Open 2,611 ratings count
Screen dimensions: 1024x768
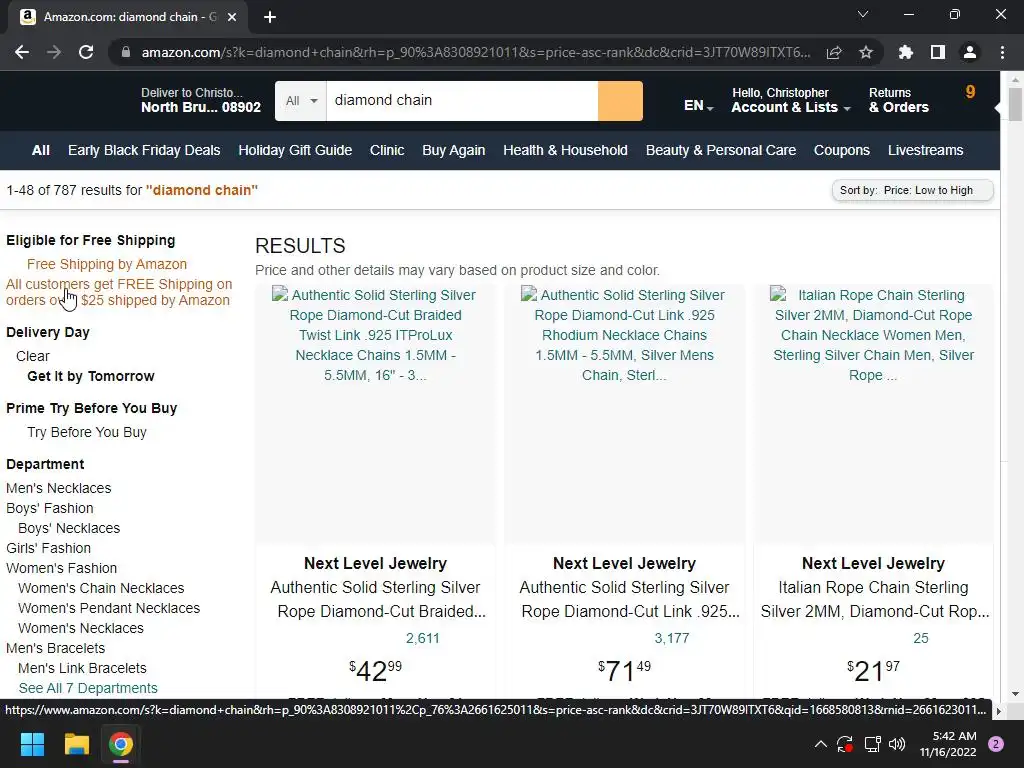point(423,638)
